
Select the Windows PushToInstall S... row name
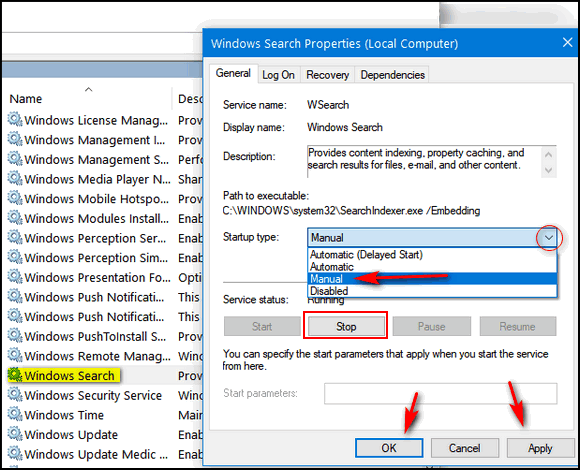(x=95, y=337)
